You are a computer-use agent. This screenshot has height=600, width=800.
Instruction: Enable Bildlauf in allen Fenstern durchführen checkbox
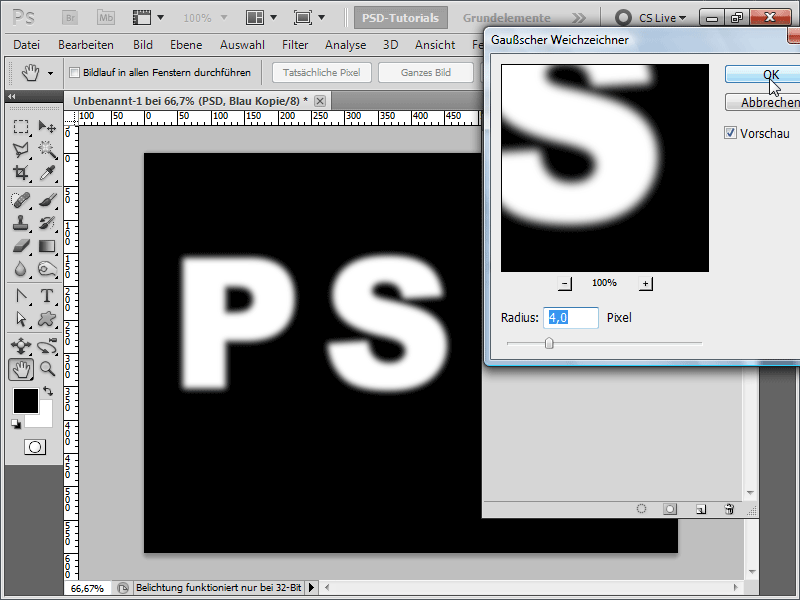pyautogui.click(x=74, y=72)
